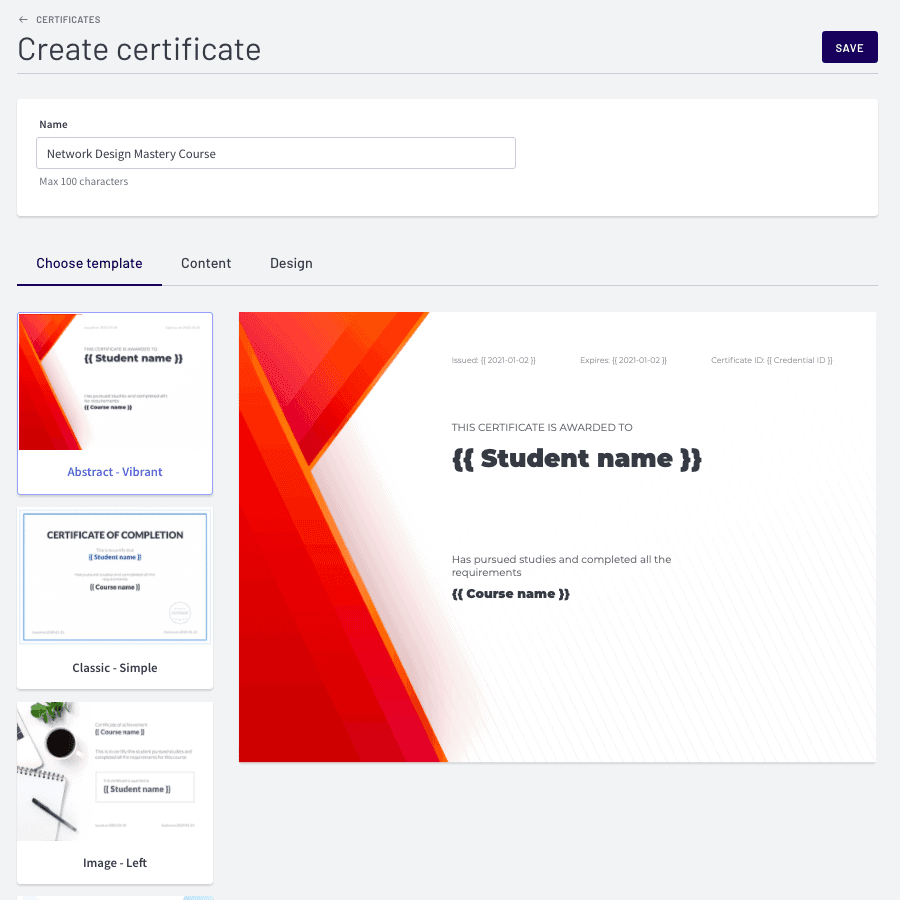Choose the Classic - Simple template thumbnail
This screenshot has height=900, width=900.
(115, 576)
